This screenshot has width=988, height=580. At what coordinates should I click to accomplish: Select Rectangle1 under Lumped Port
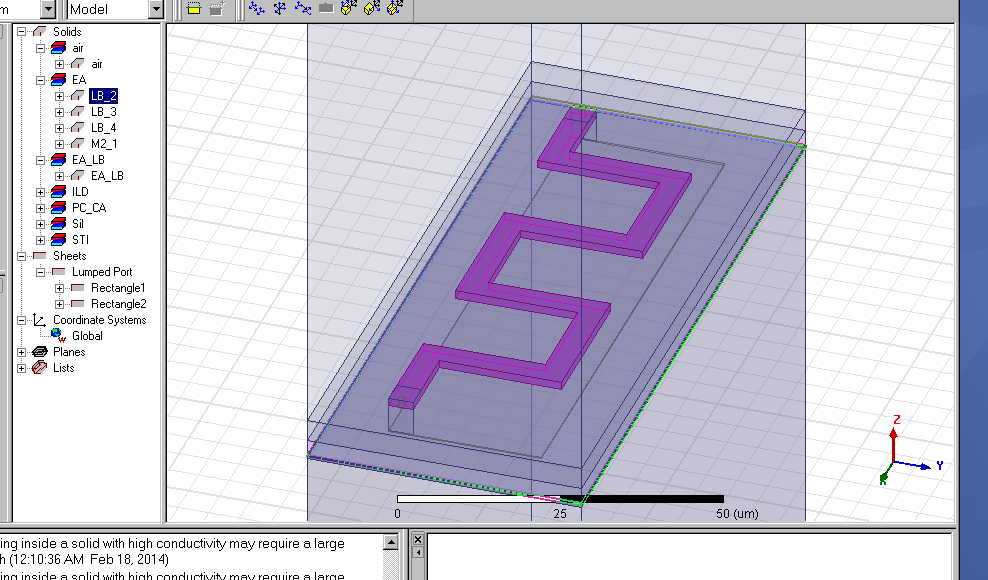118,288
